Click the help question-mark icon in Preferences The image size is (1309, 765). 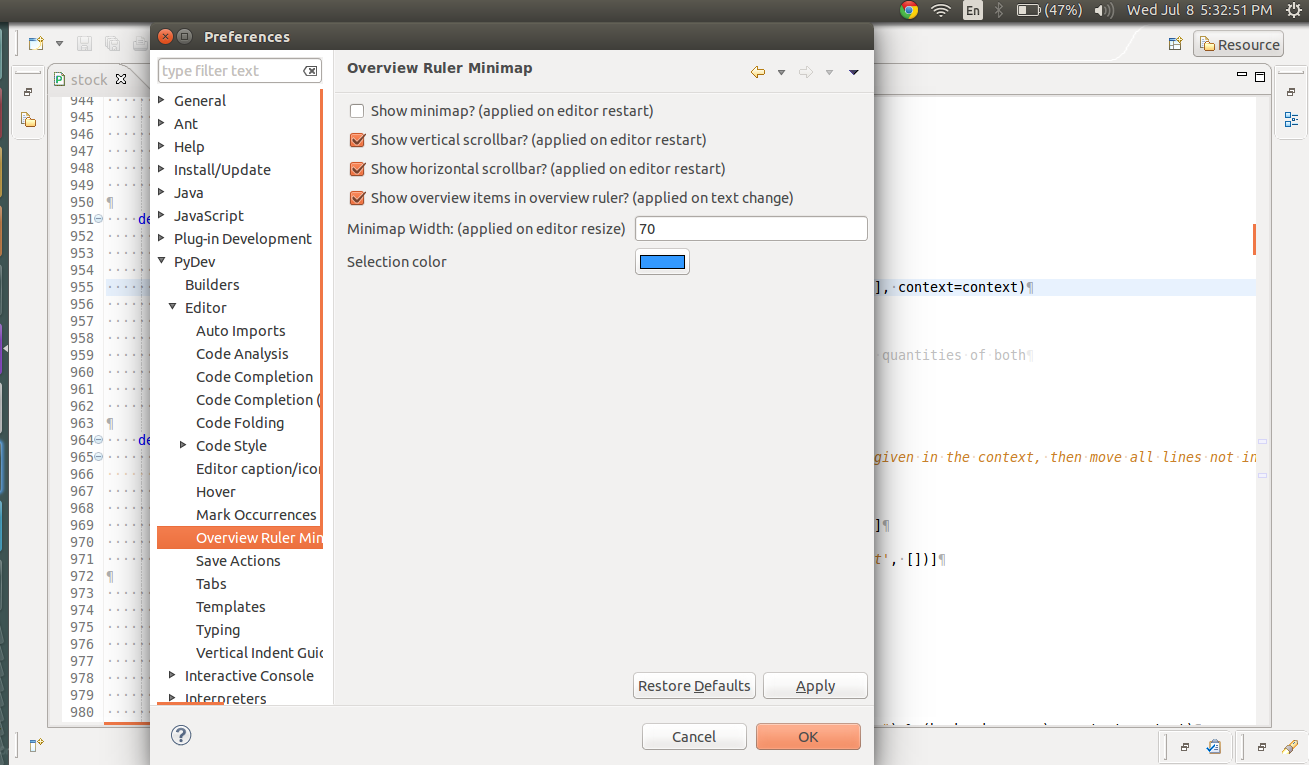pos(181,735)
